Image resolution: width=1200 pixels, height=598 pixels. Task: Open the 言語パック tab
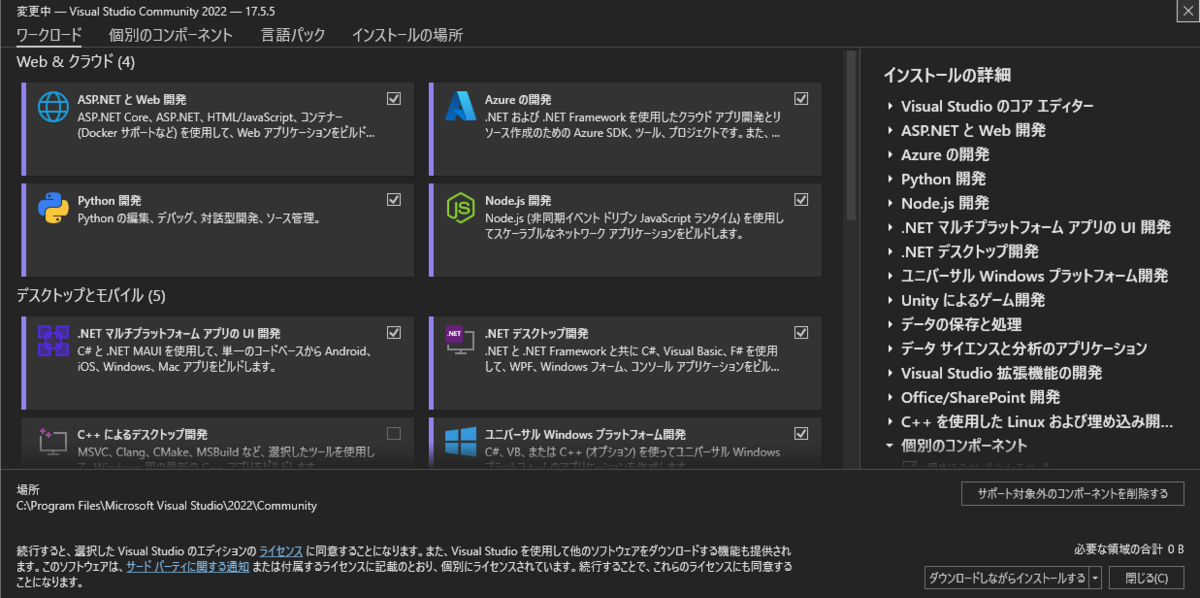[x=293, y=35]
